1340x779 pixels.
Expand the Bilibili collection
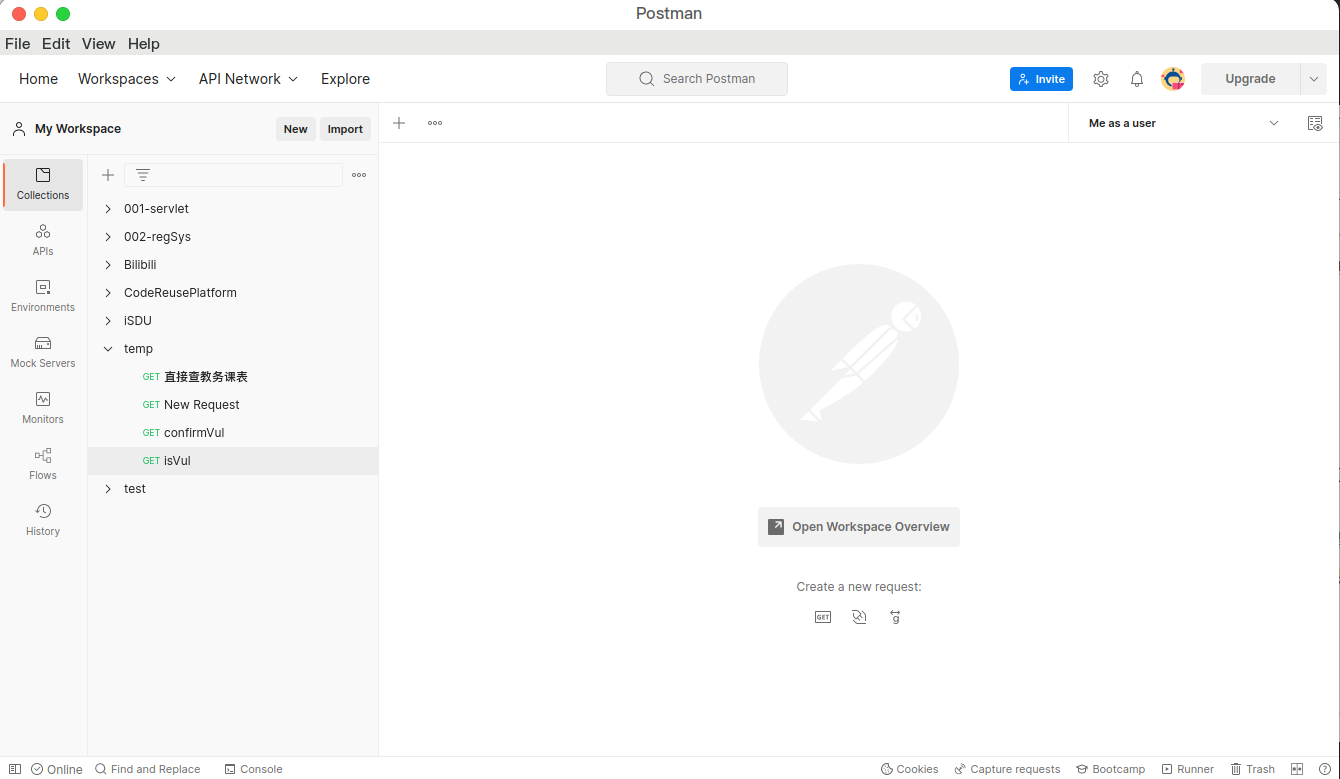tap(108, 265)
